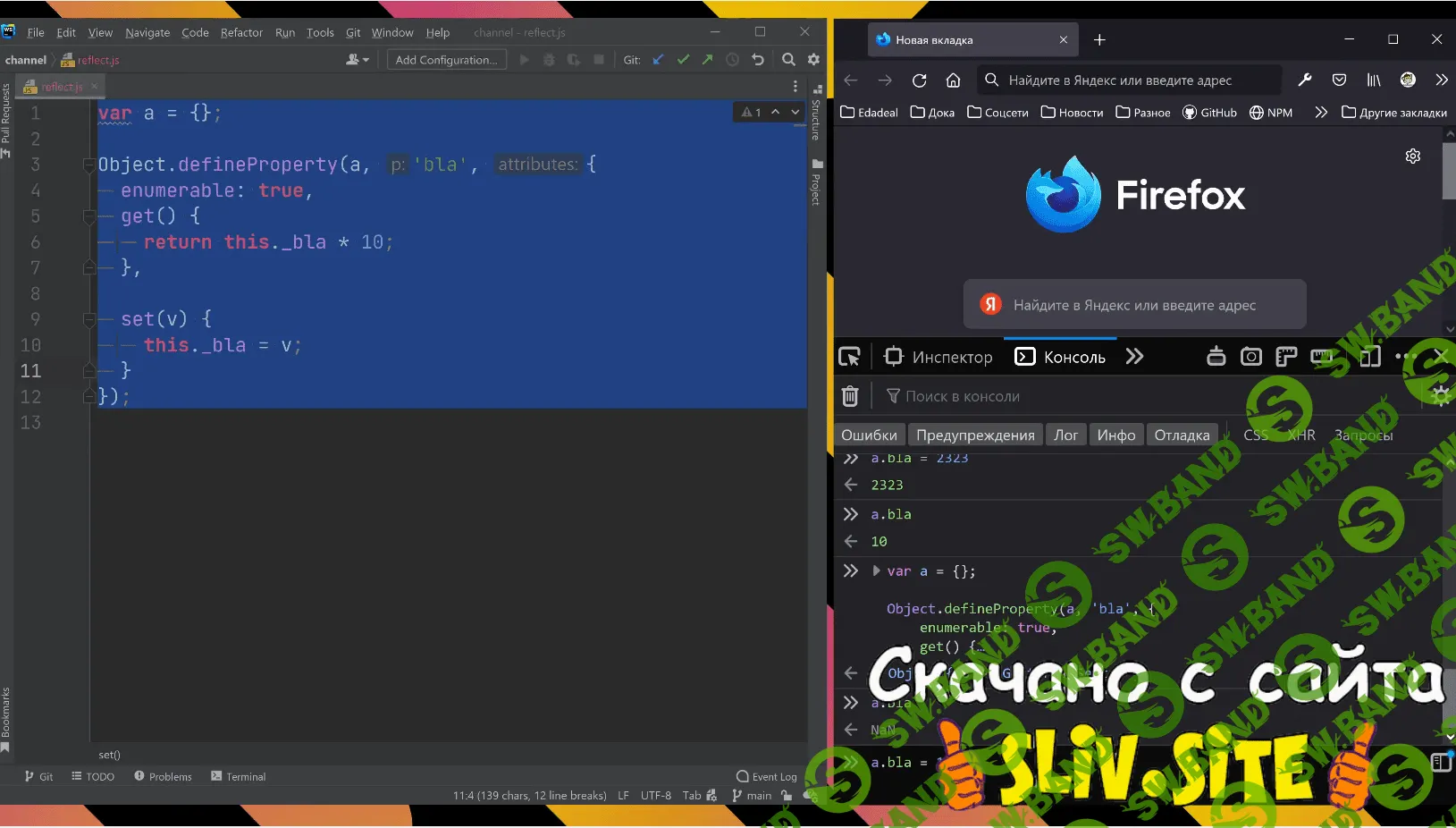Clear console output with trash icon

click(x=850, y=396)
